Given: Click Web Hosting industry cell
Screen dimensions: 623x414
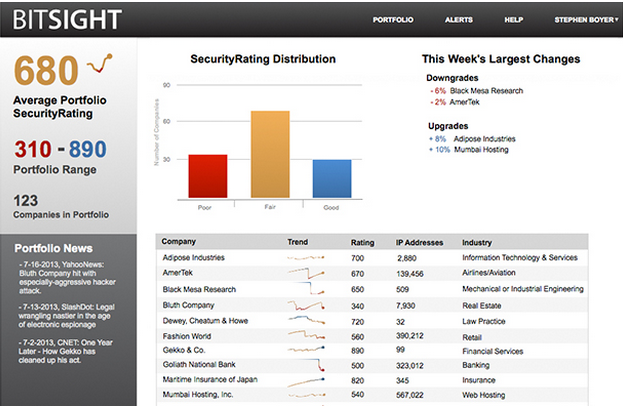Looking at the screenshot, I should click(x=484, y=395).
